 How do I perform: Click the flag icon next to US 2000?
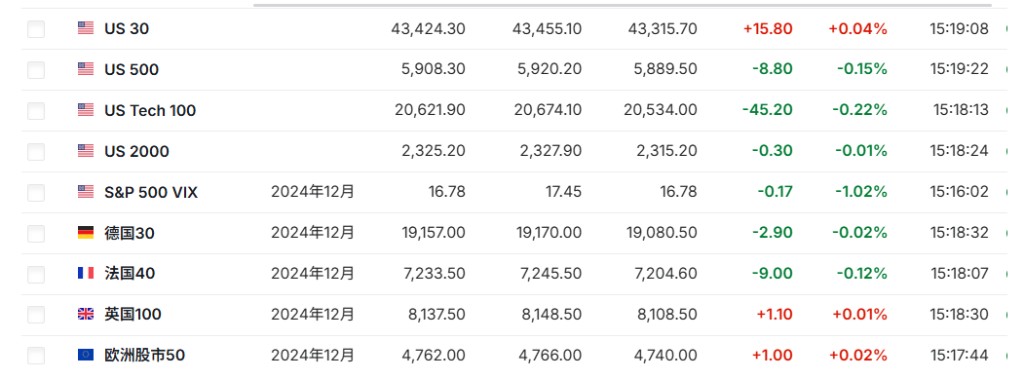click(86, 151)
